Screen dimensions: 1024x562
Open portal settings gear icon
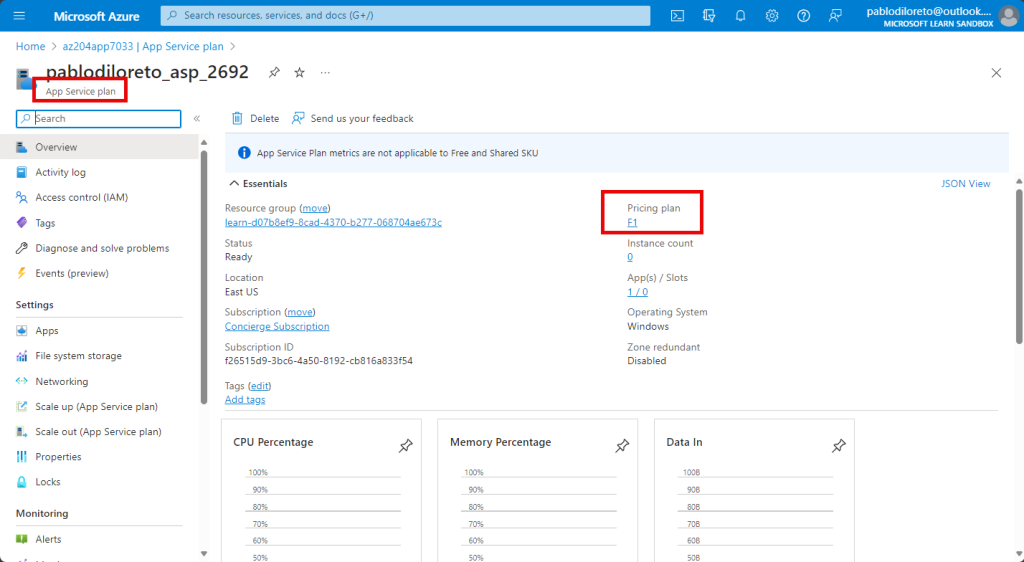[772, 16]
